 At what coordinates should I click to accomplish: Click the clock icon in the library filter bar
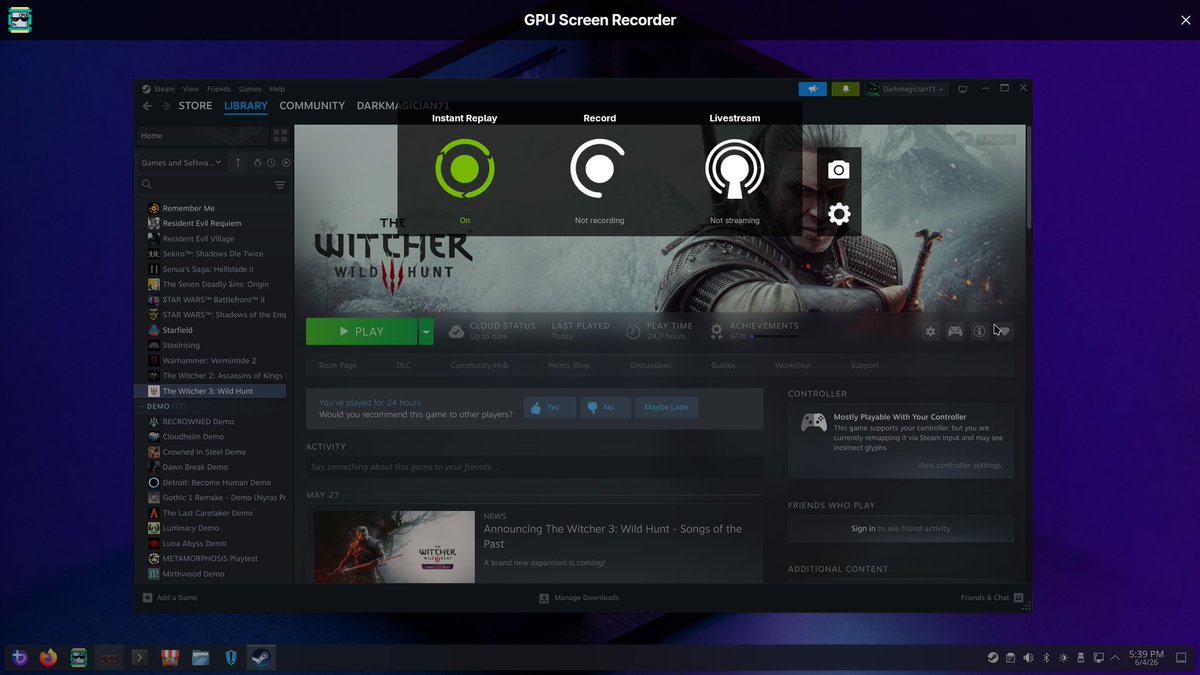271,162
